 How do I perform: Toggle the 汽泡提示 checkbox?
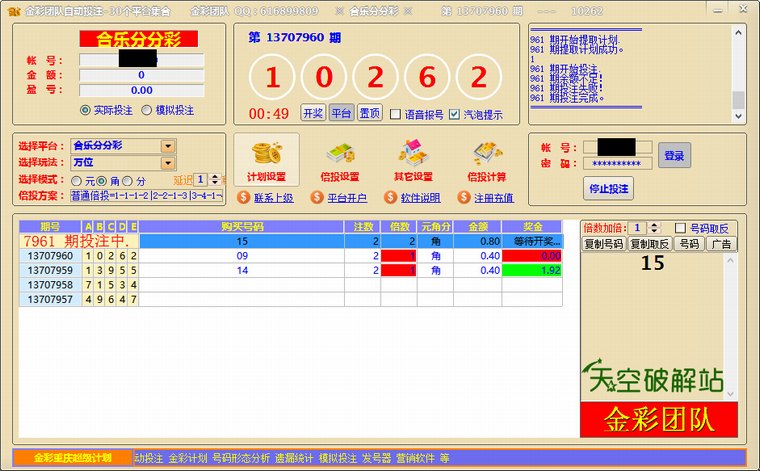(455, 114)
